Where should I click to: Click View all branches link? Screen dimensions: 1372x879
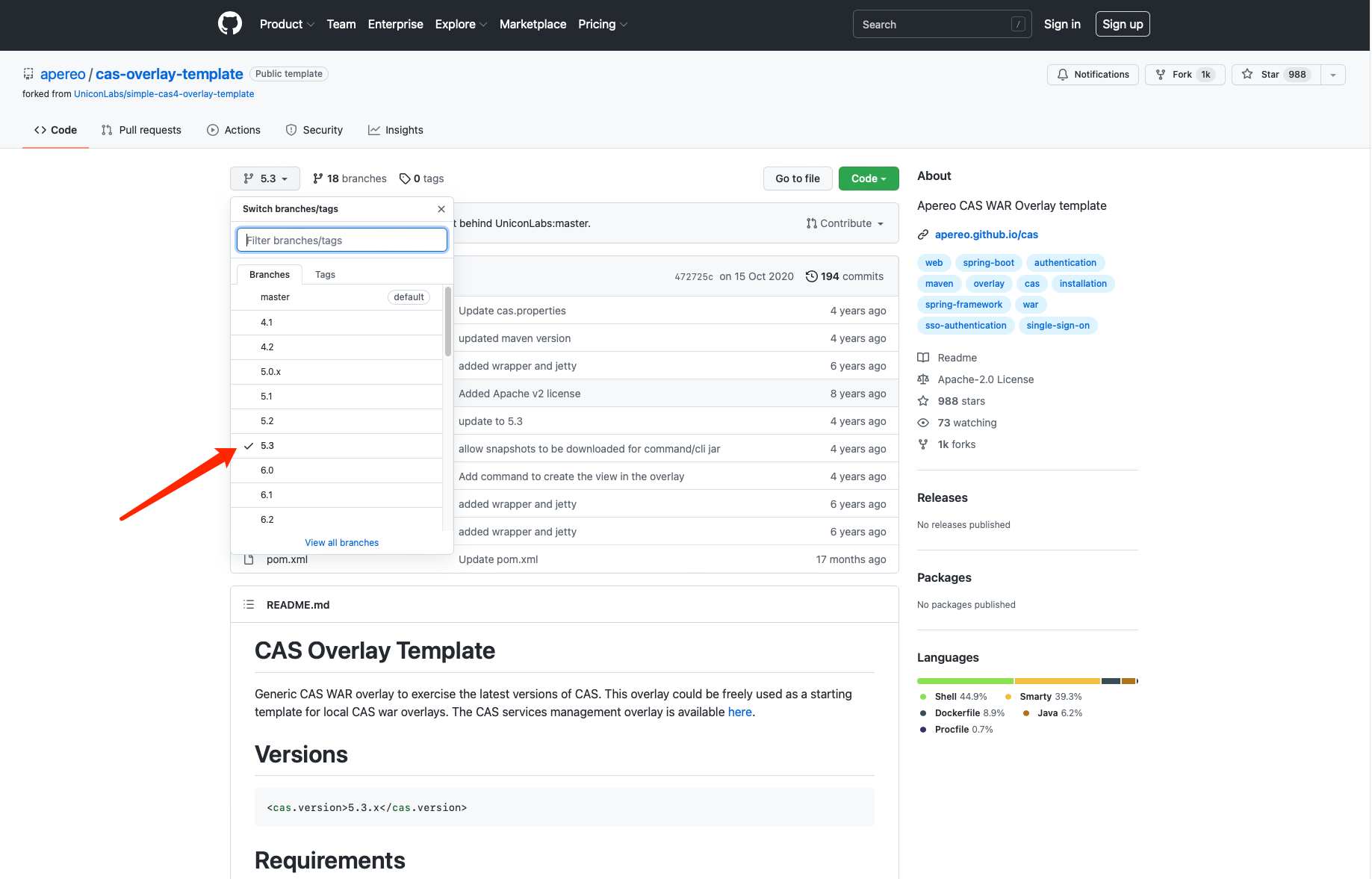tap(341, 543)
